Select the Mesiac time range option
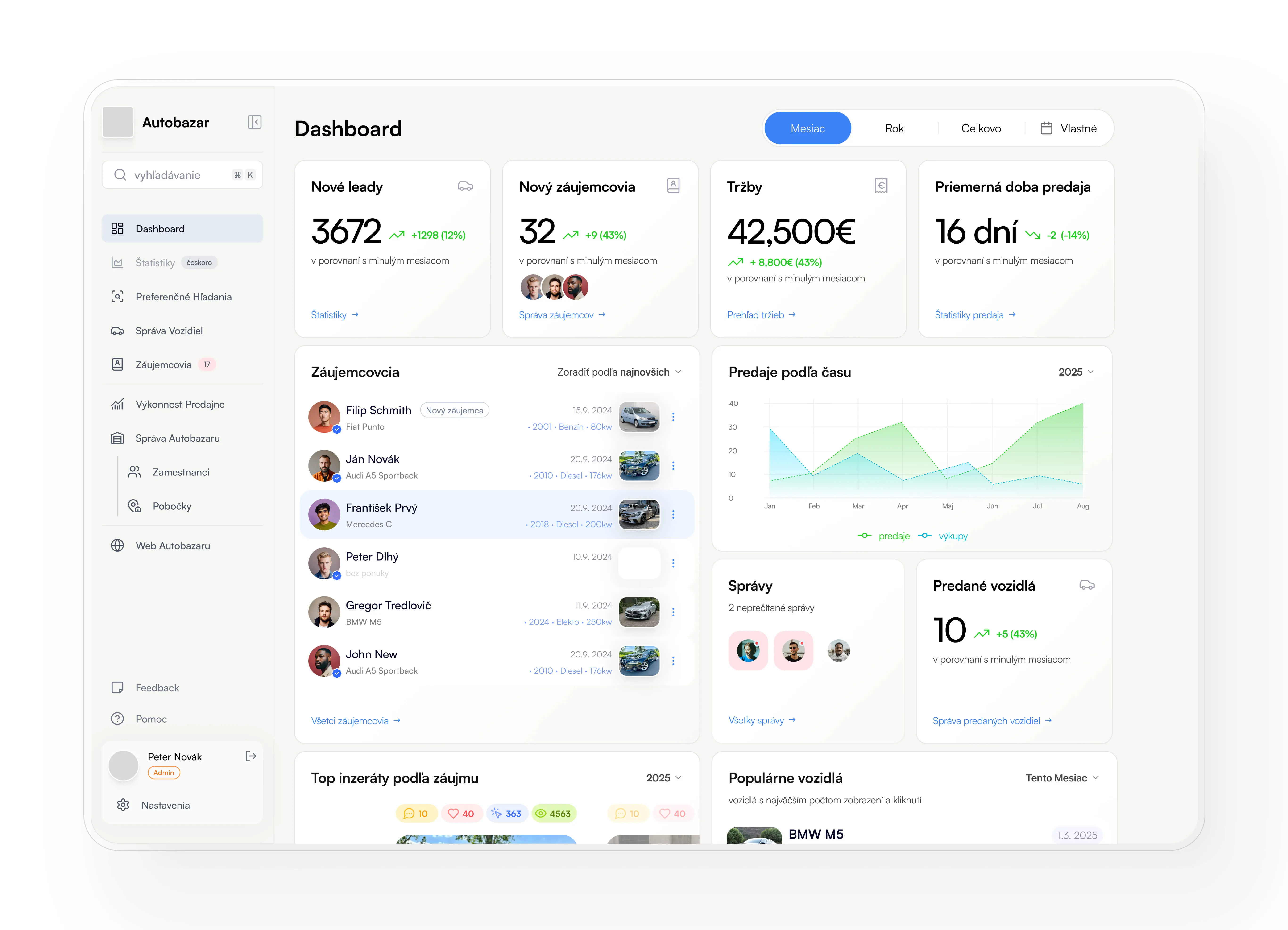Image resolution: width=1288 pixels, height=930 pixels. [x=807, y=128]
